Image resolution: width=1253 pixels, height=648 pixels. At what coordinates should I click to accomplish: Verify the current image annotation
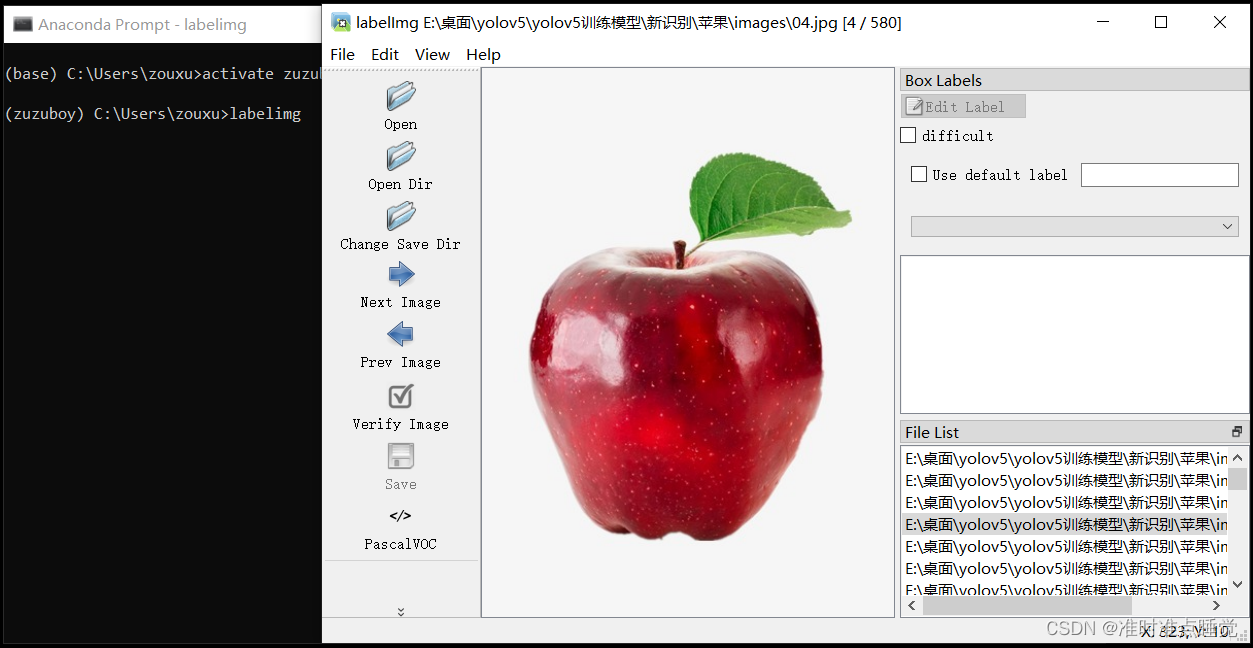(400, 396)
